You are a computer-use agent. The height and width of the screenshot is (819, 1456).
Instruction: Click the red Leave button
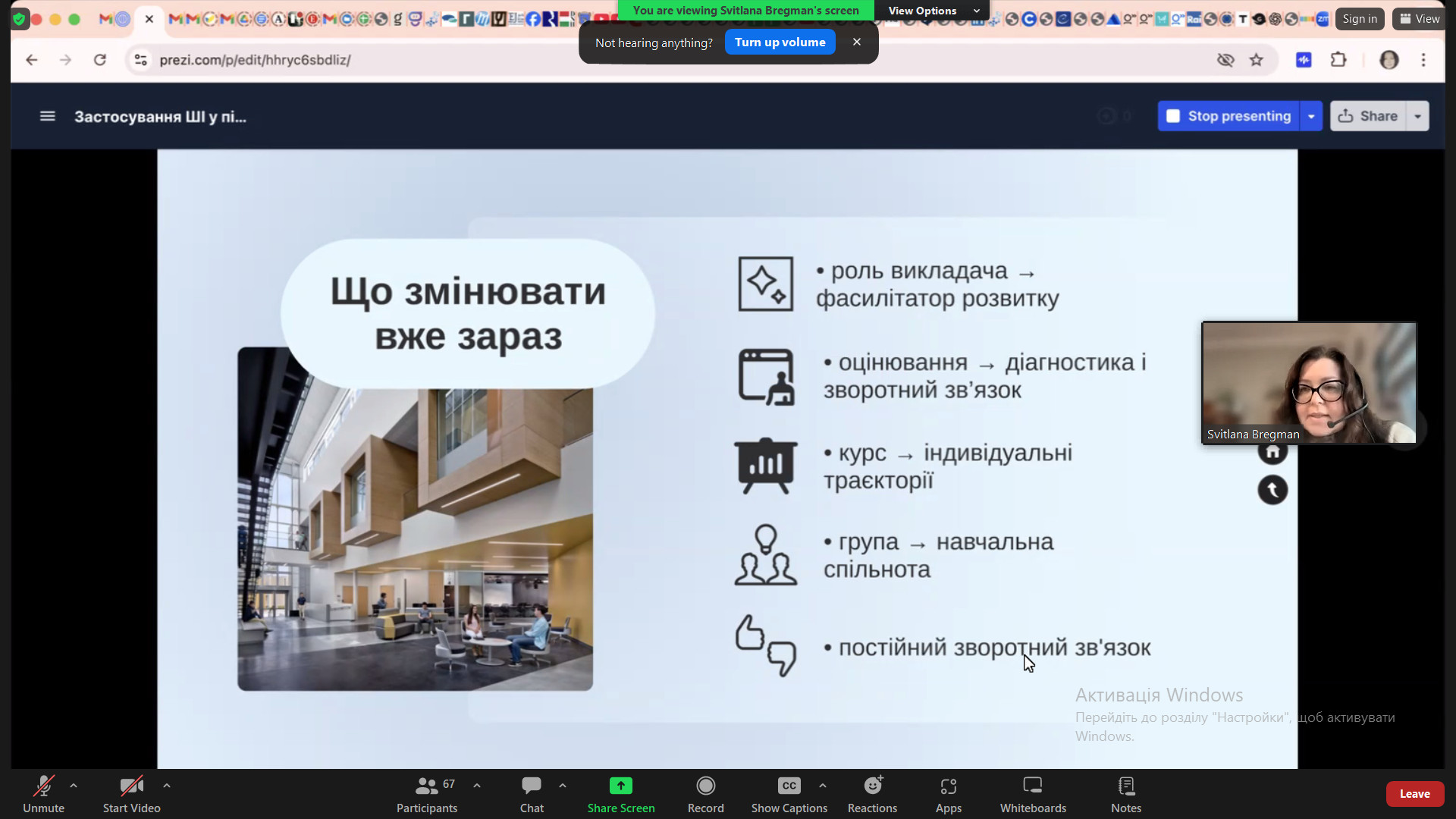[1414, 793]
